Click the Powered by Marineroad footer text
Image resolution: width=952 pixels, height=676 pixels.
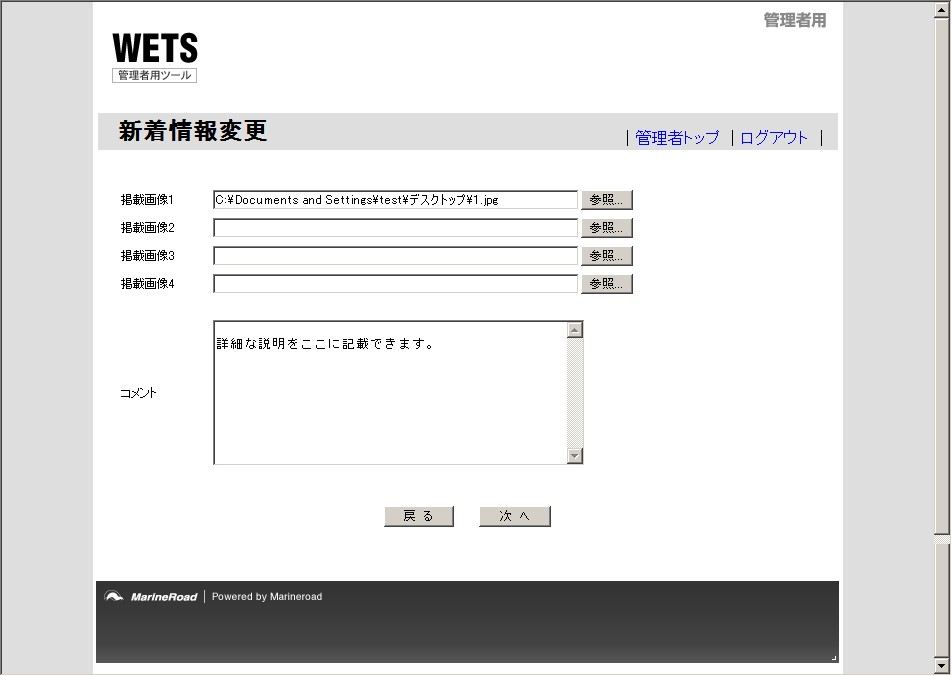pyautogui.click(x=267, y=597)
